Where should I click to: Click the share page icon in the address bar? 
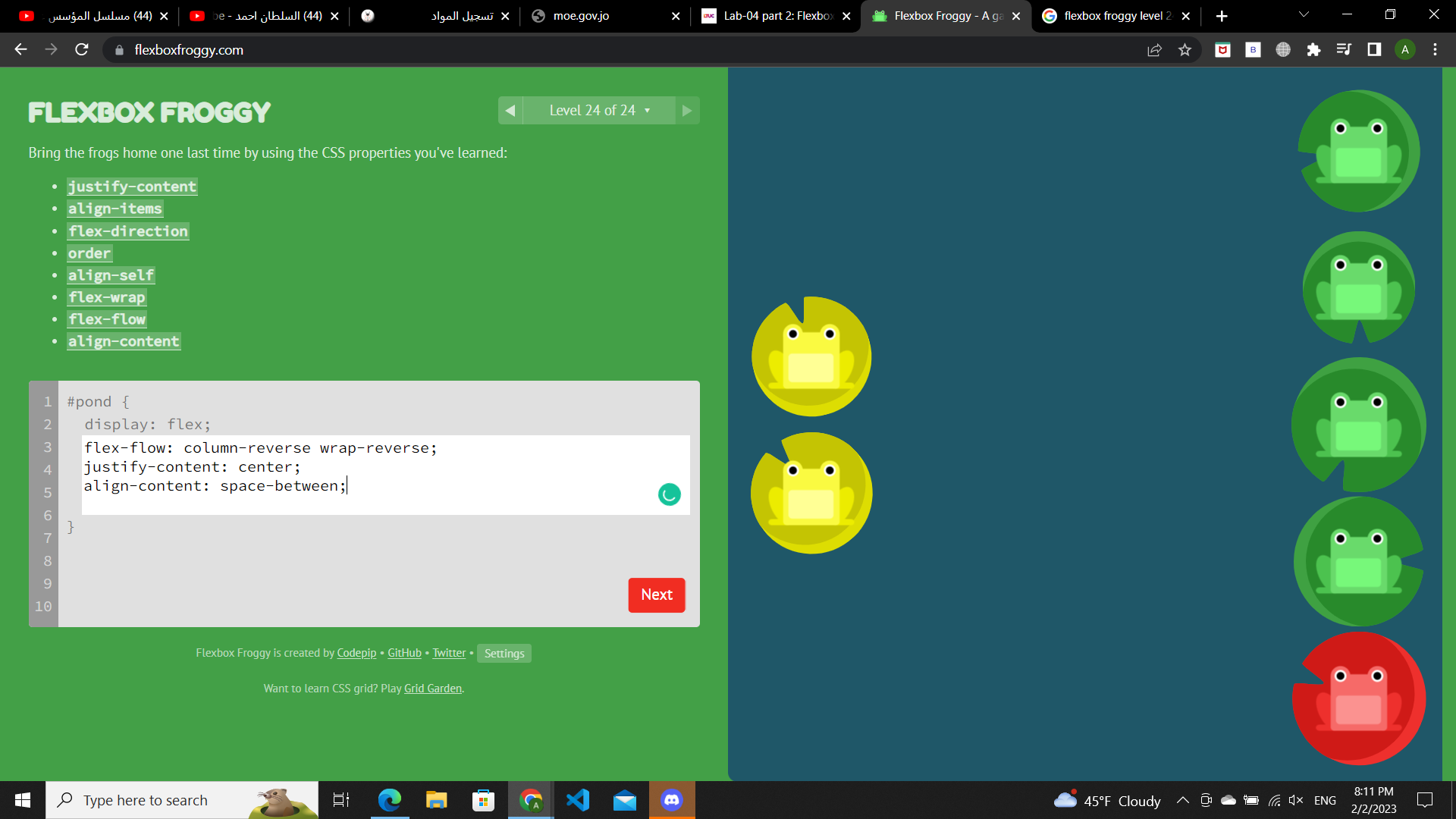1154,50
